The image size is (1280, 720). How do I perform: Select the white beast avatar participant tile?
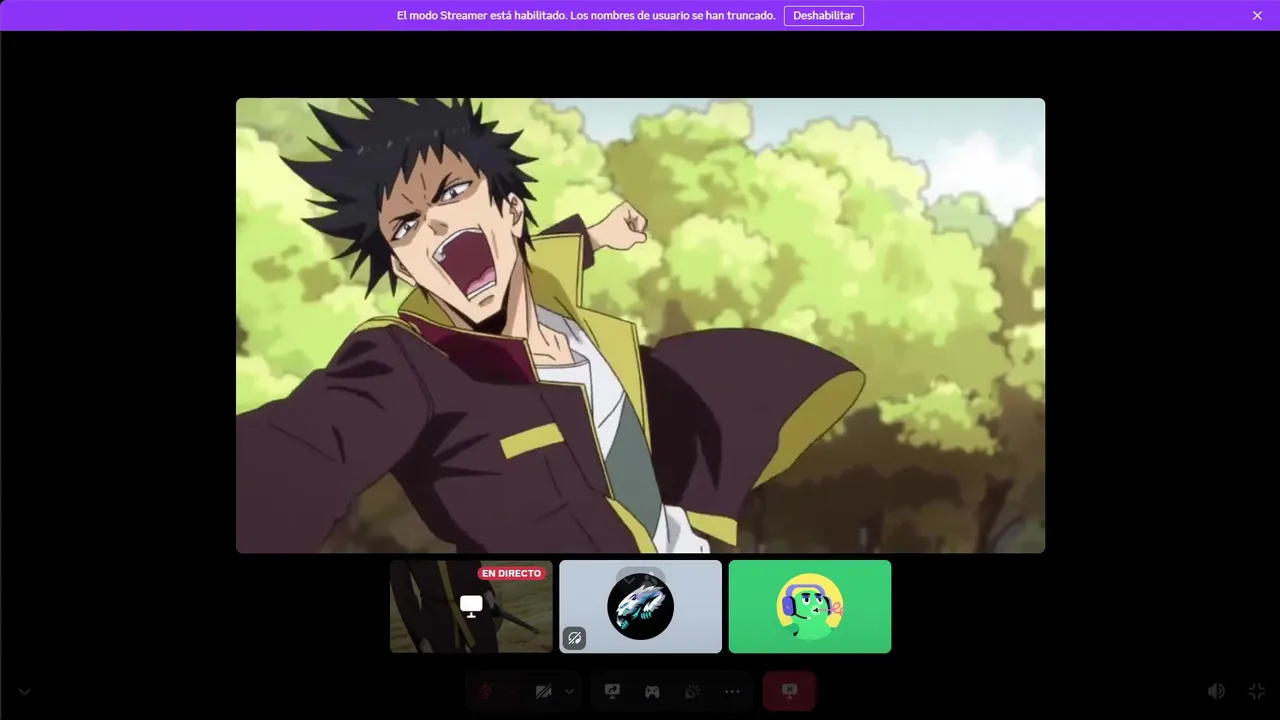pyautogui.click(x=640, y=606)
